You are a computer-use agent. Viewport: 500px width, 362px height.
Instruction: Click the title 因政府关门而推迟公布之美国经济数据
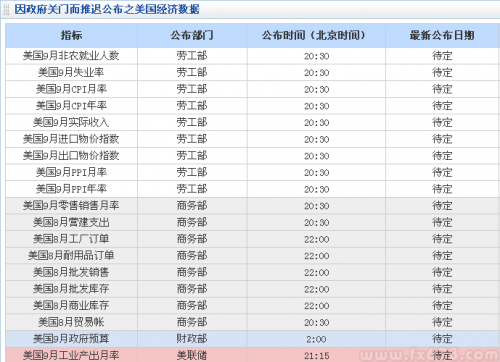(107, 9)
